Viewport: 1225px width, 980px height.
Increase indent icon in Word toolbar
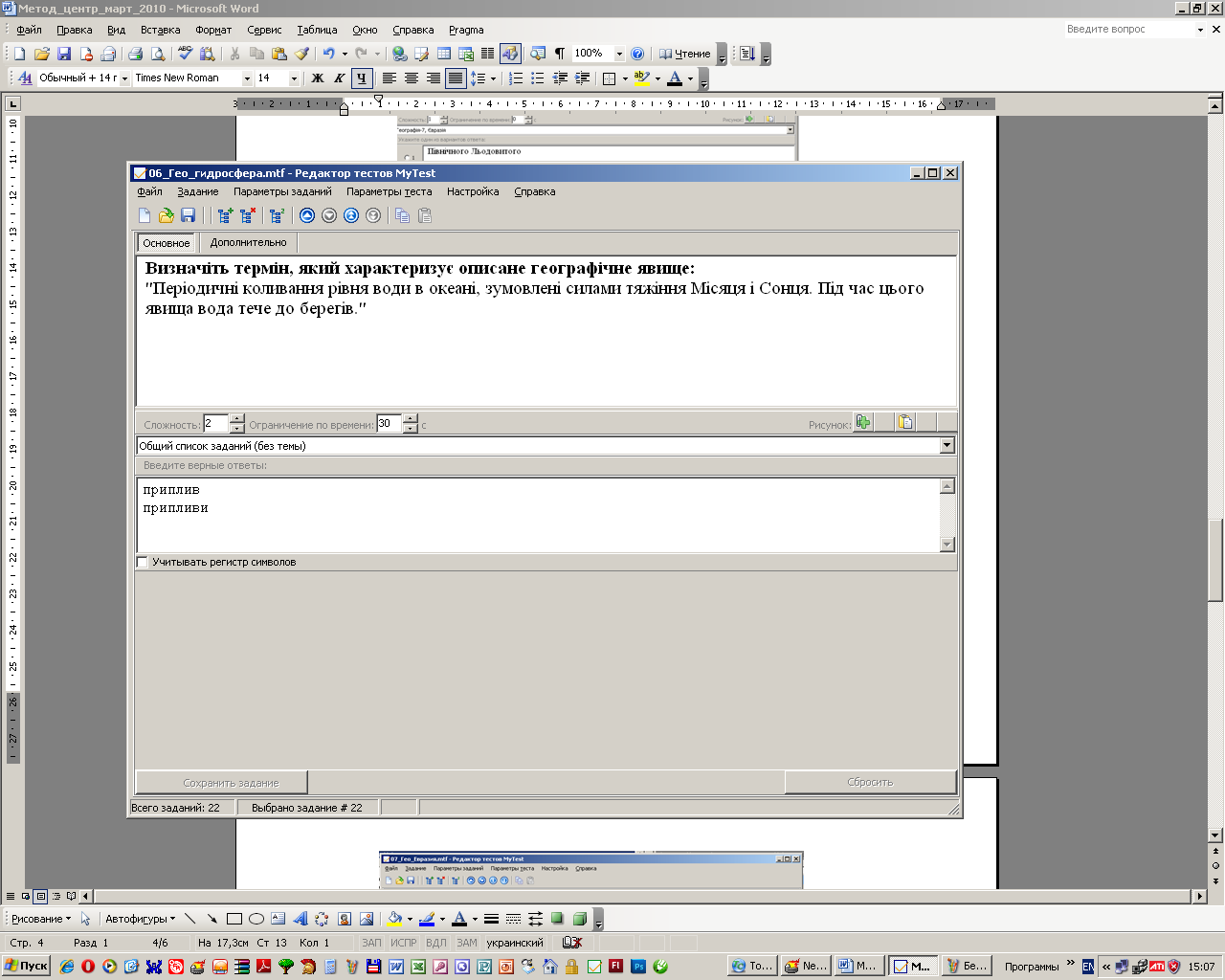582,78
